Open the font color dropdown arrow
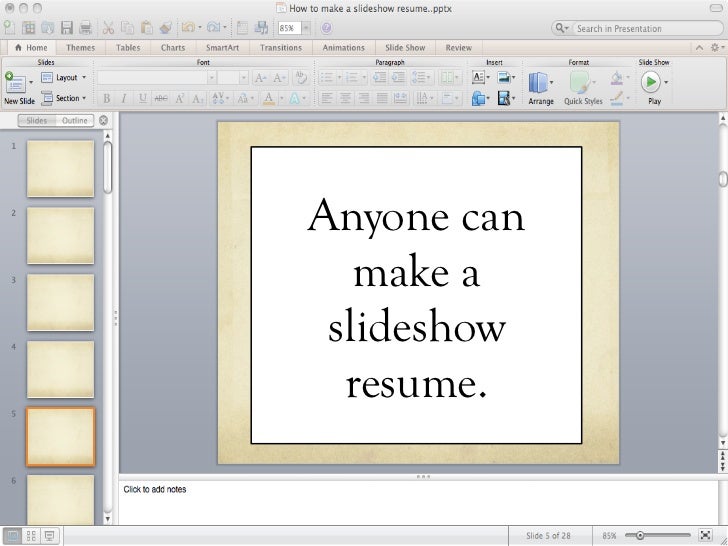Viewport: 728px width, 546px height. point(281,98)
